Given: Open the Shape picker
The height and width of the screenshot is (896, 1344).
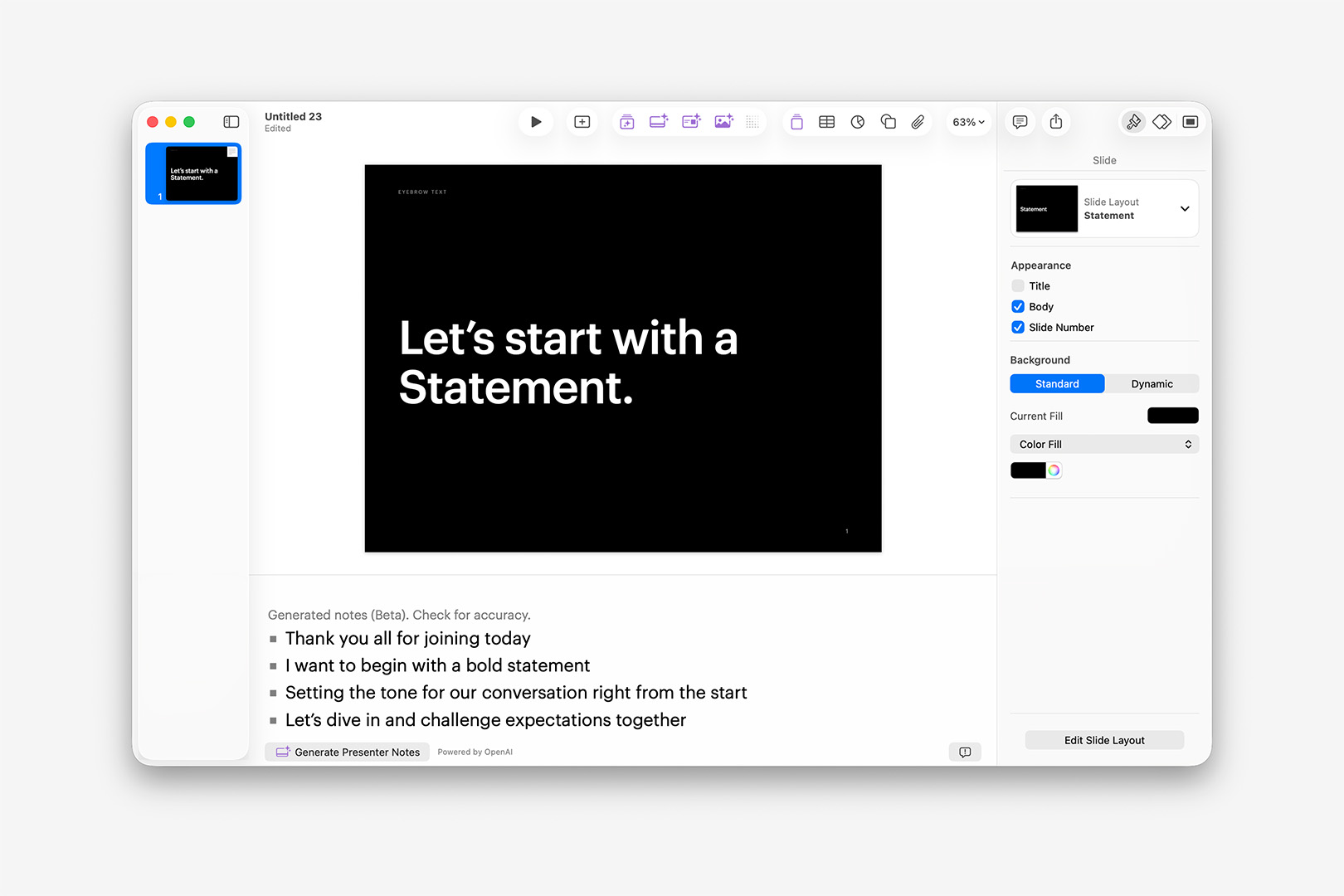Looking at the screenshot, I should 888,121.
